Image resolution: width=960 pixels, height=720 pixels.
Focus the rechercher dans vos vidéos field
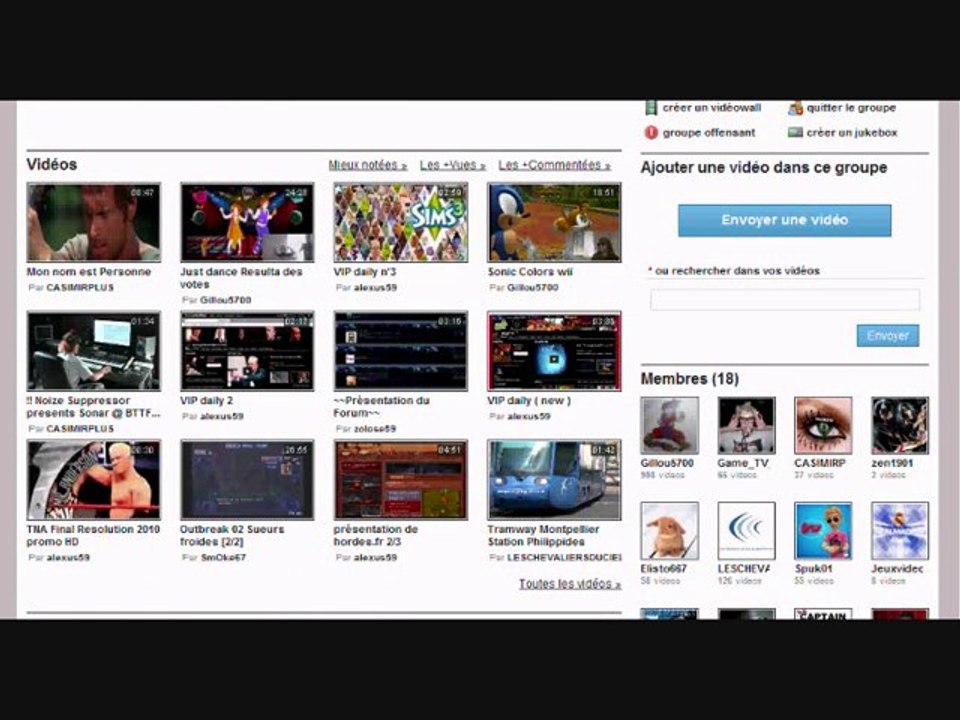784,300
